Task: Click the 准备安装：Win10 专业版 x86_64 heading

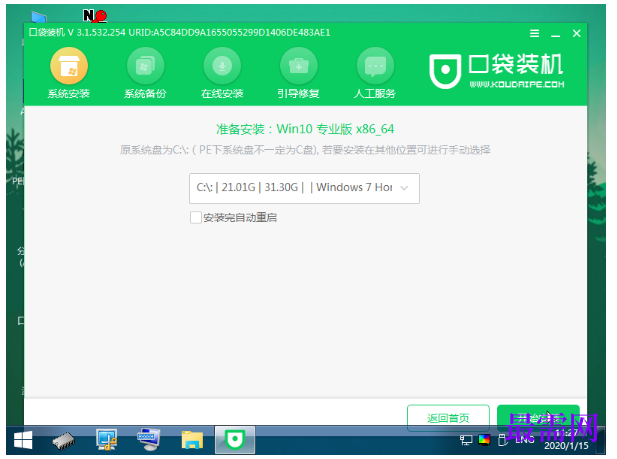Action: click(x=305, y=129)
